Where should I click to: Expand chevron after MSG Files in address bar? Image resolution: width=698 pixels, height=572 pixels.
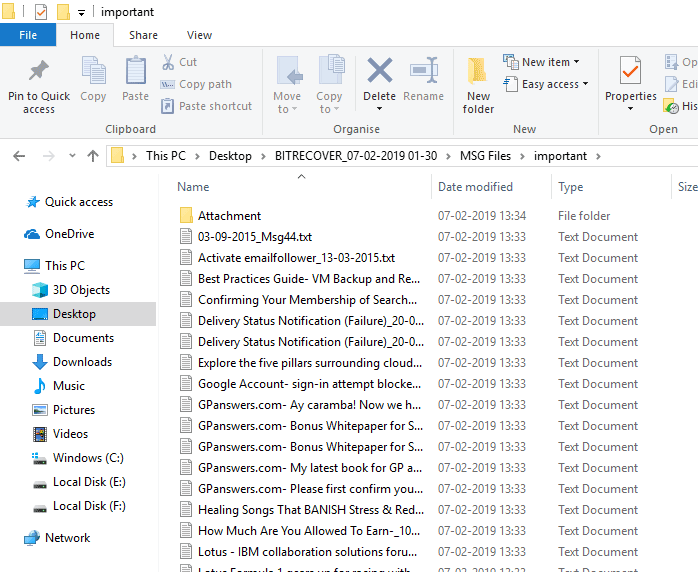point(522,156)
